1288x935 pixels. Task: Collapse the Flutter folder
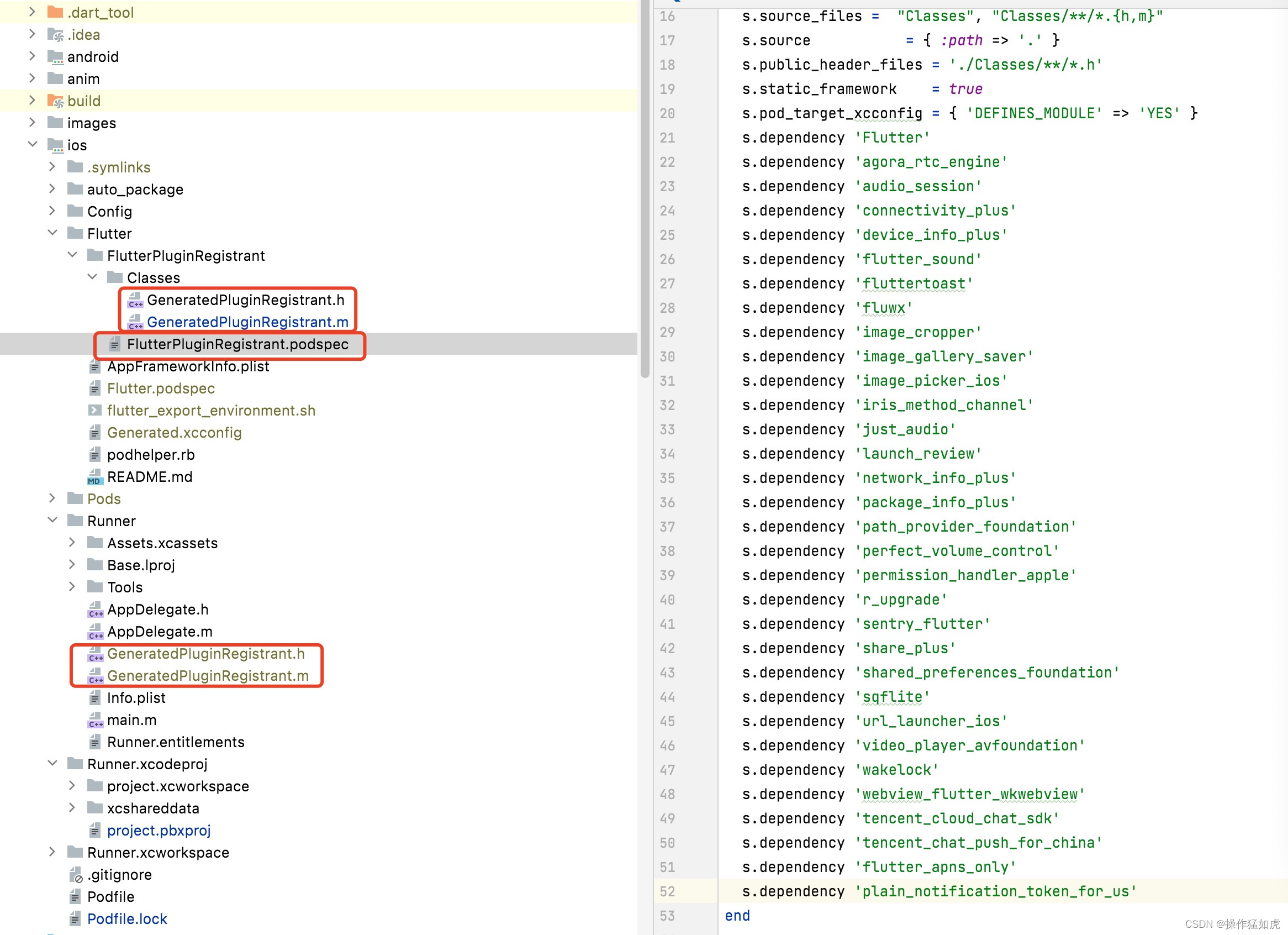click(x=52, y=232)
